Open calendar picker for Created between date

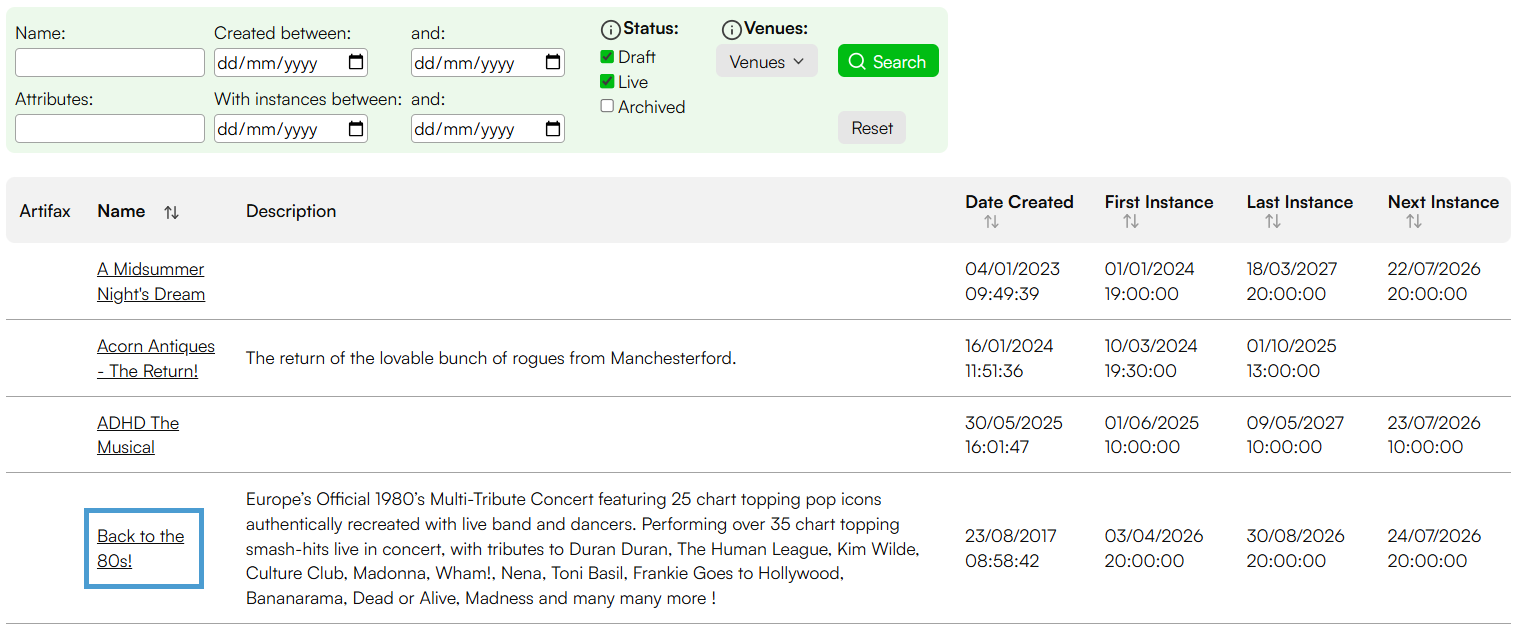coord(356,63)
